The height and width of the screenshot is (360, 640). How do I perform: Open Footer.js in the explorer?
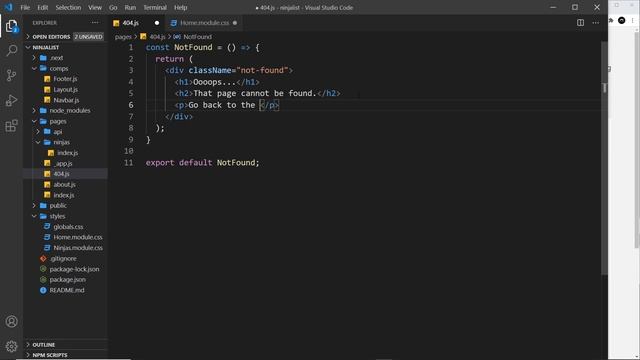click(x=65, y=79)
